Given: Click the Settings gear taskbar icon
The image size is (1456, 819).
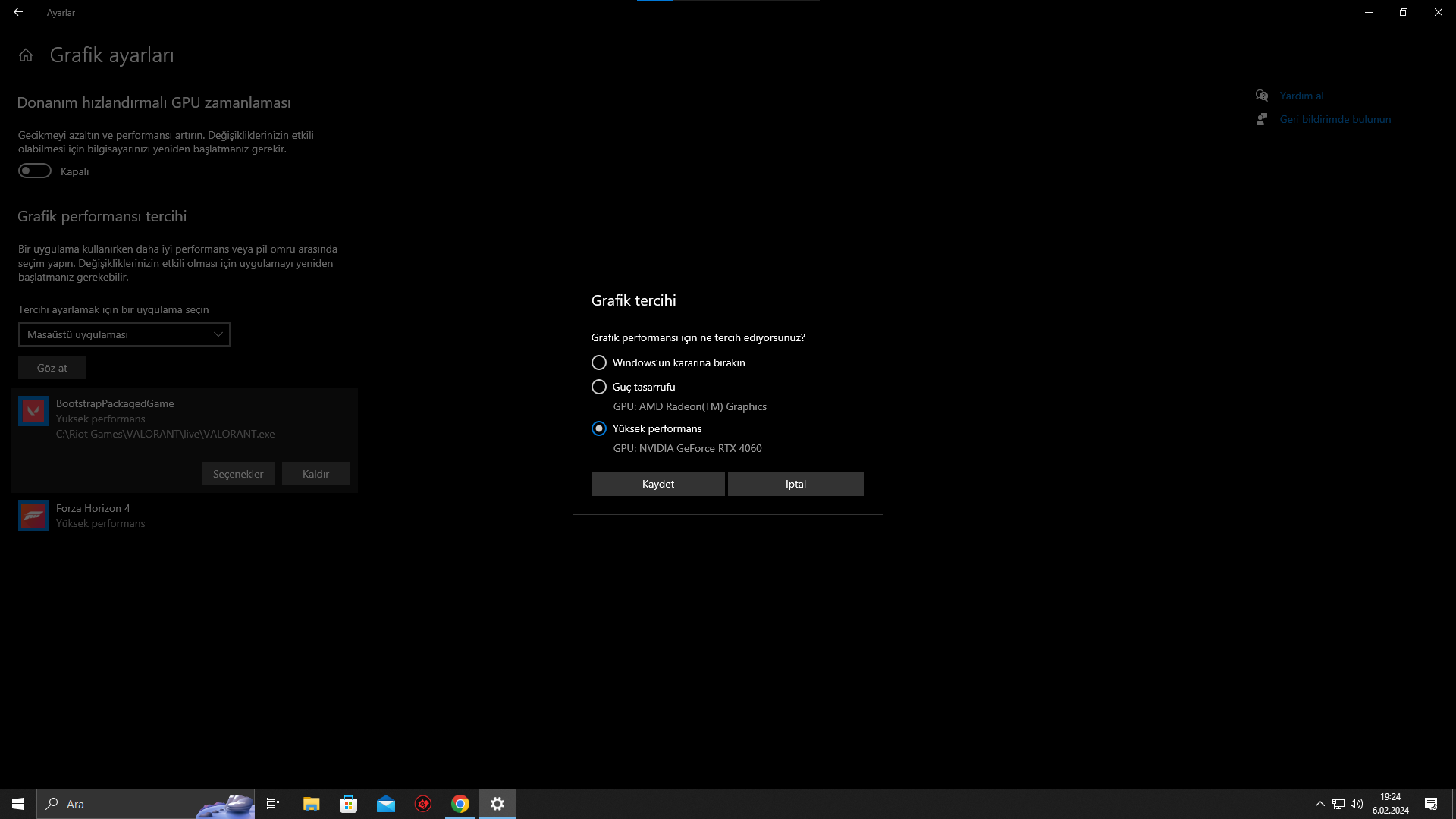Looking at the screenshot, I should 497,804.
